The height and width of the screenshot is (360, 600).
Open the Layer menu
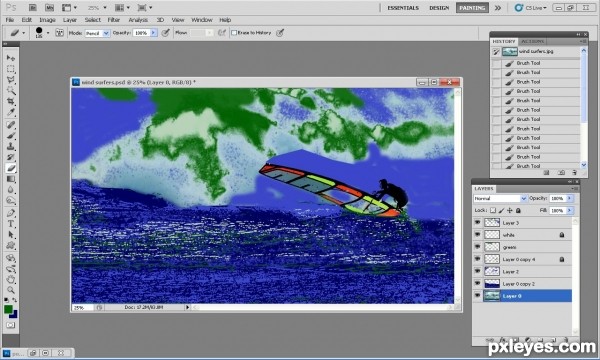point(70,20)
